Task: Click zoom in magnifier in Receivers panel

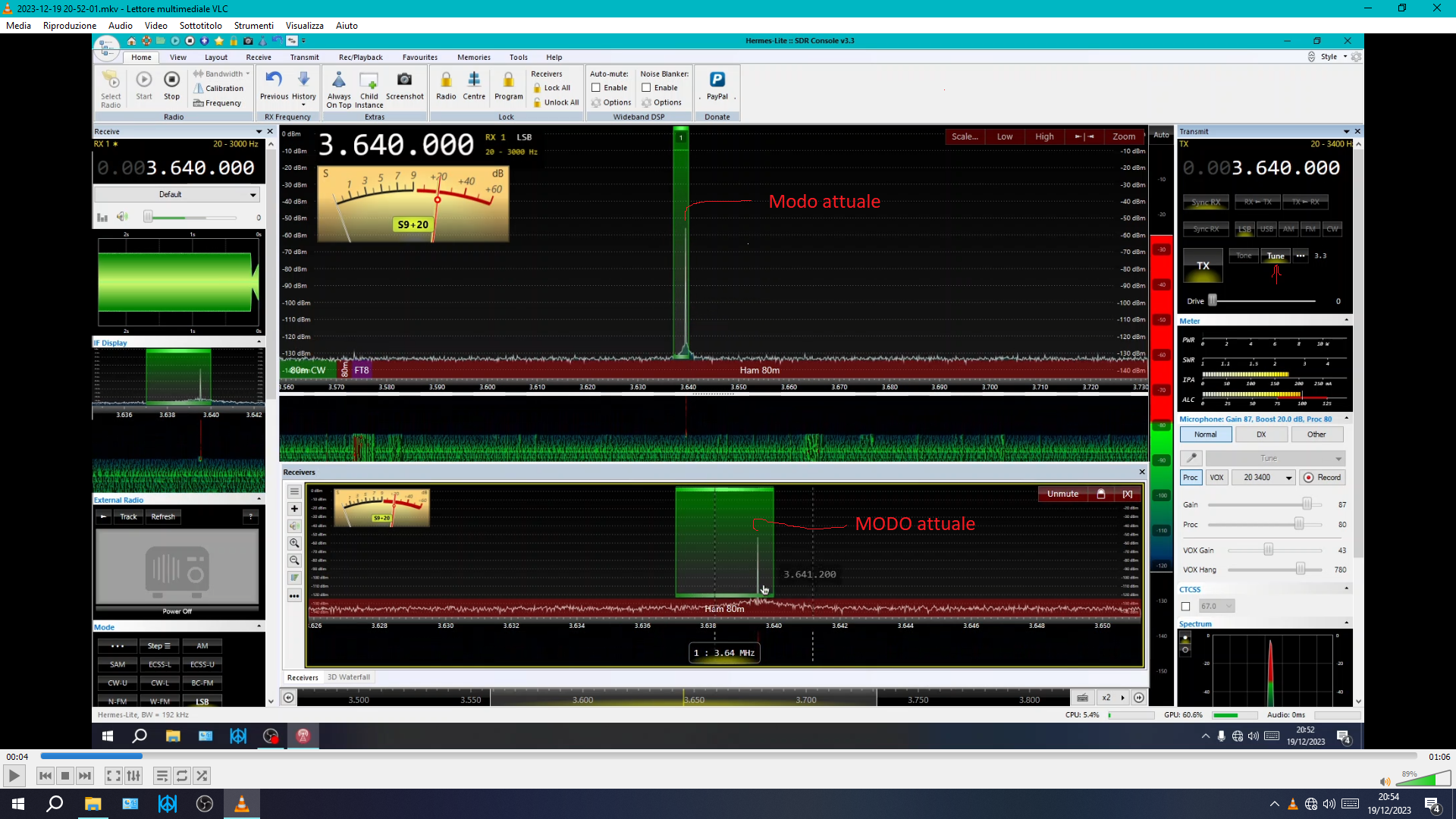Action: point(294,543)
